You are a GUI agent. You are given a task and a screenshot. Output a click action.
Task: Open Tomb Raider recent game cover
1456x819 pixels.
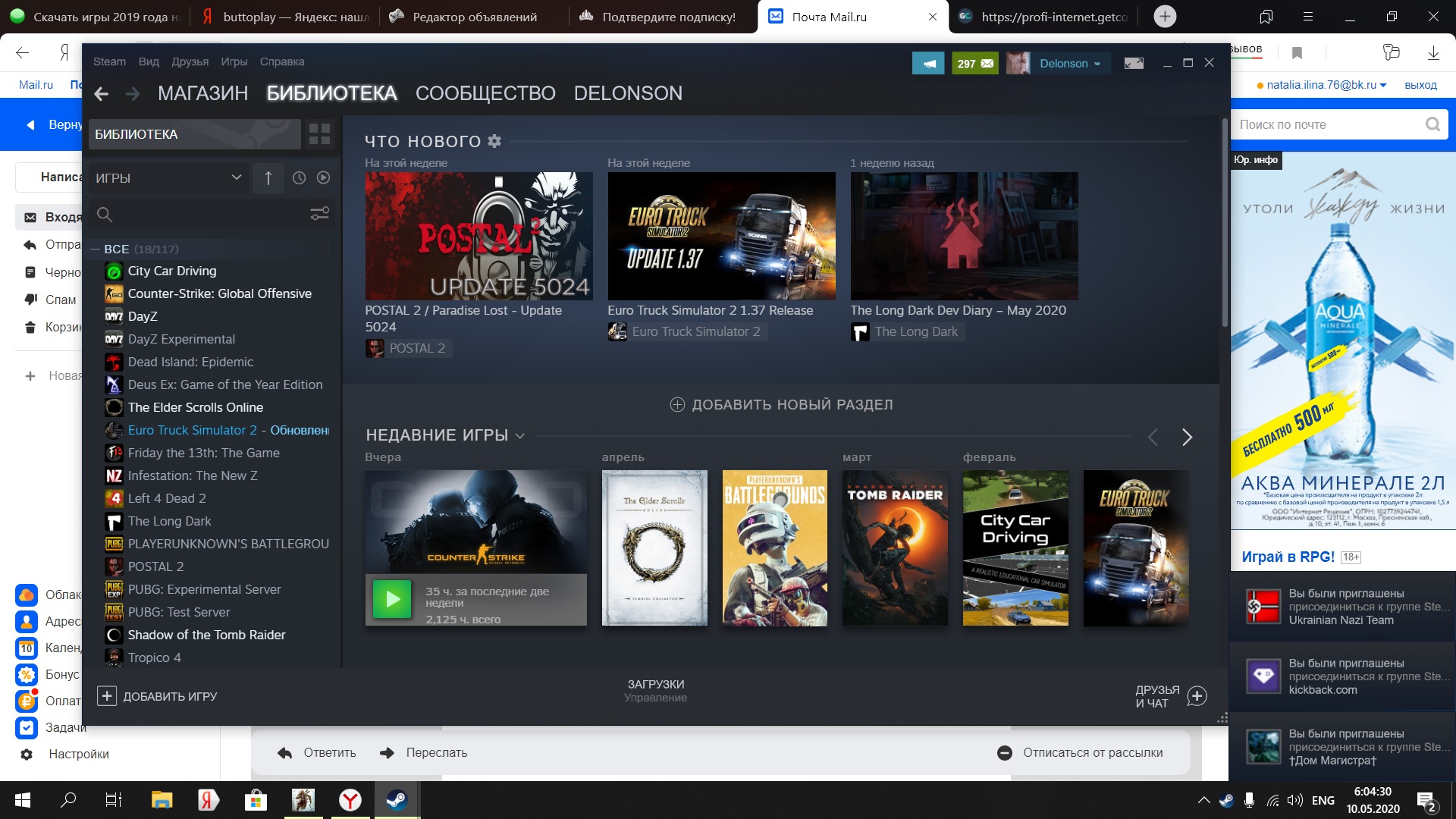895,548
